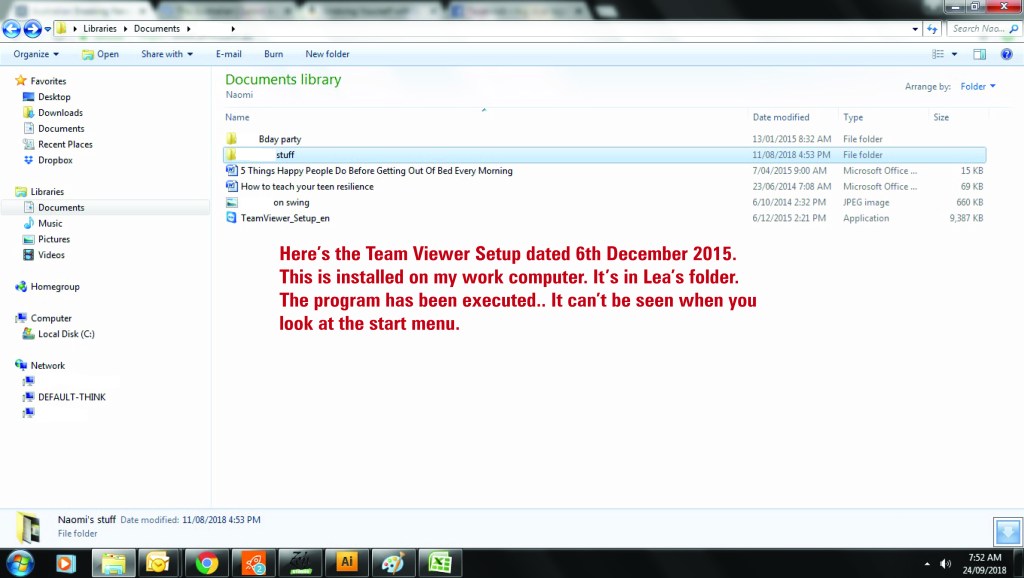
Task: Click the New folder button
Action: point(327,54)
